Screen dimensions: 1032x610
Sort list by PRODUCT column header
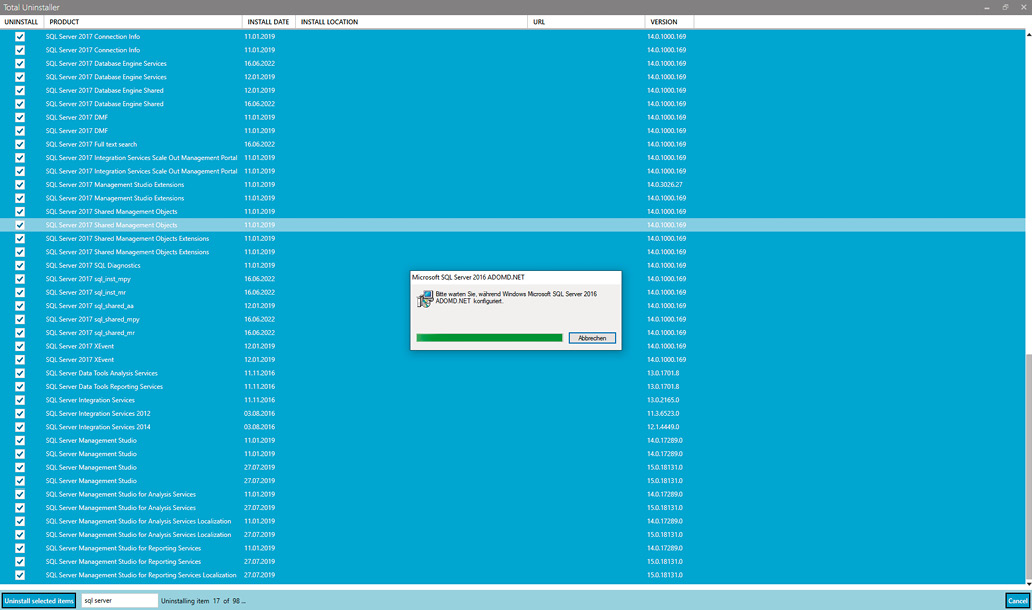[x=143, y=22]
